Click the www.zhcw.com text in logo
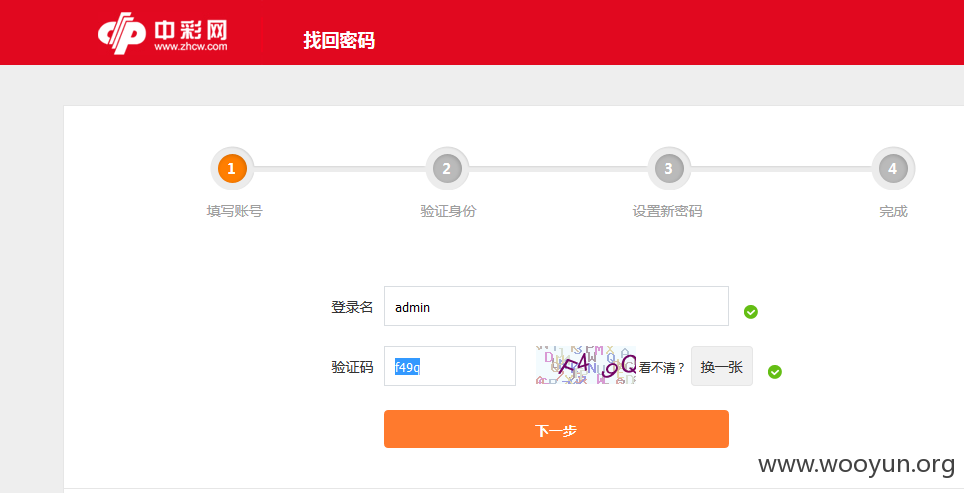This screenshot has width=964, height=493. point(191,47)
